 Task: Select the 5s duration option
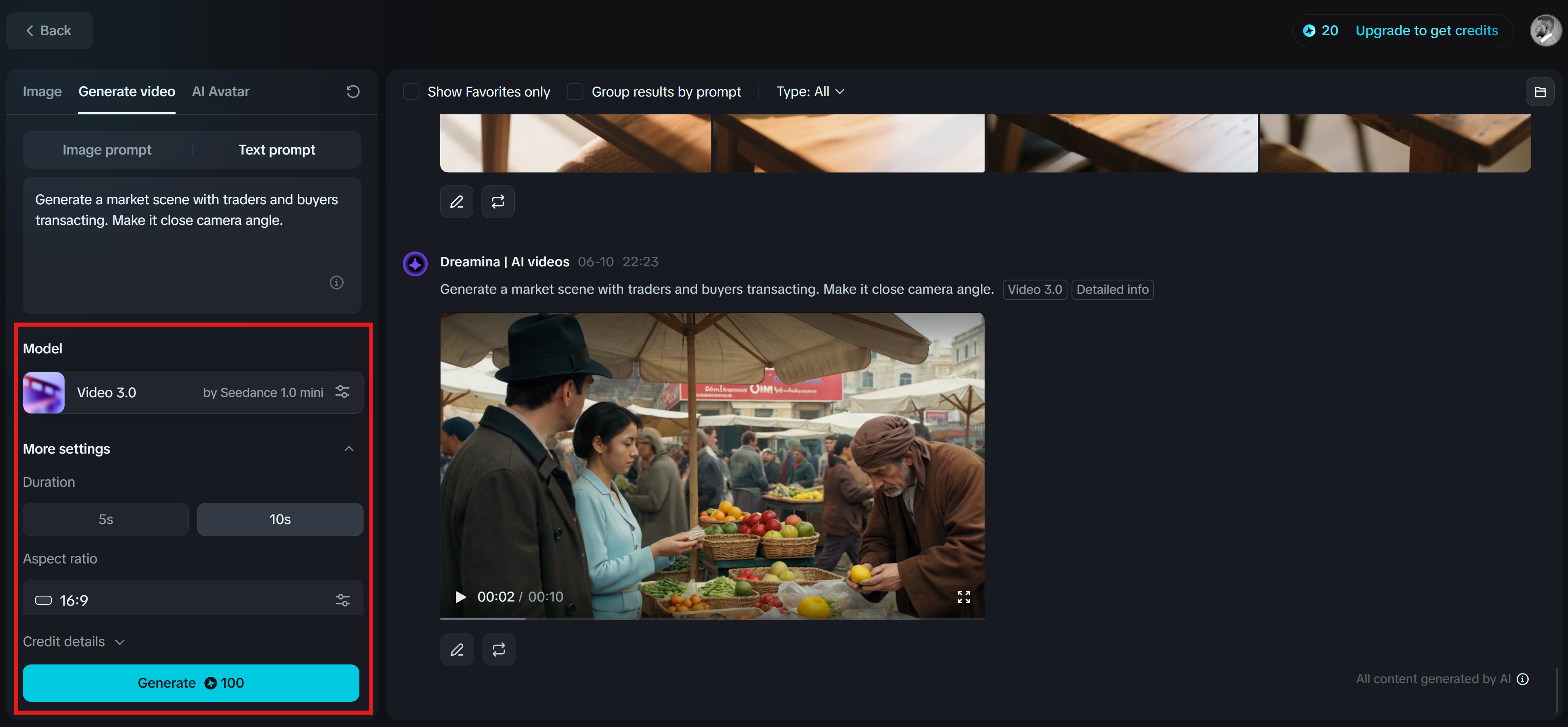point(106,519)
